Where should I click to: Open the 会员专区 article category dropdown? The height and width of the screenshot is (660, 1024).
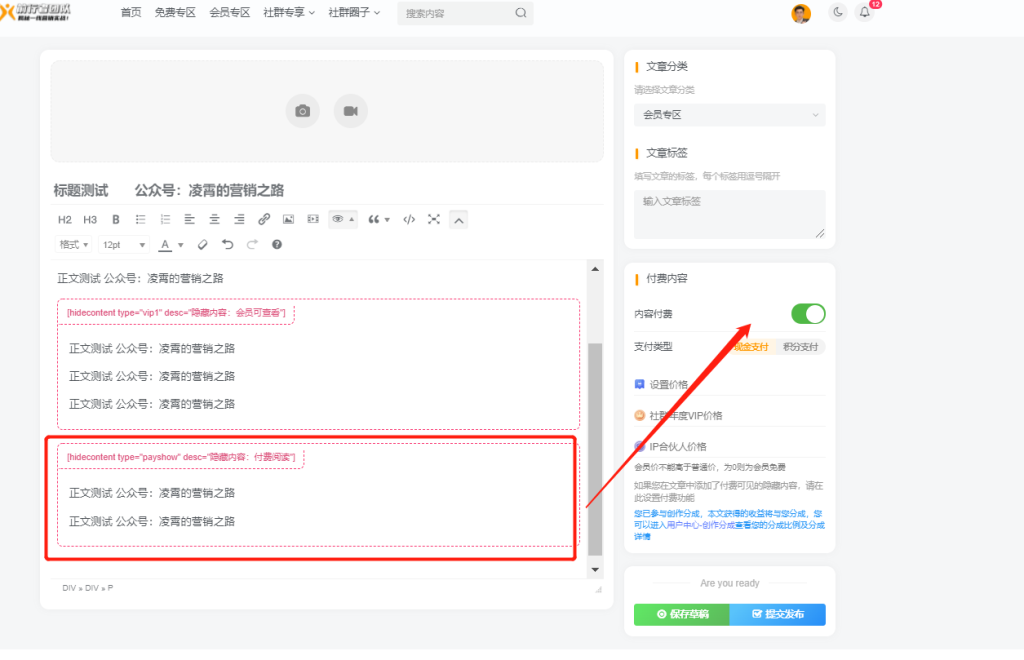pos(728,115)
